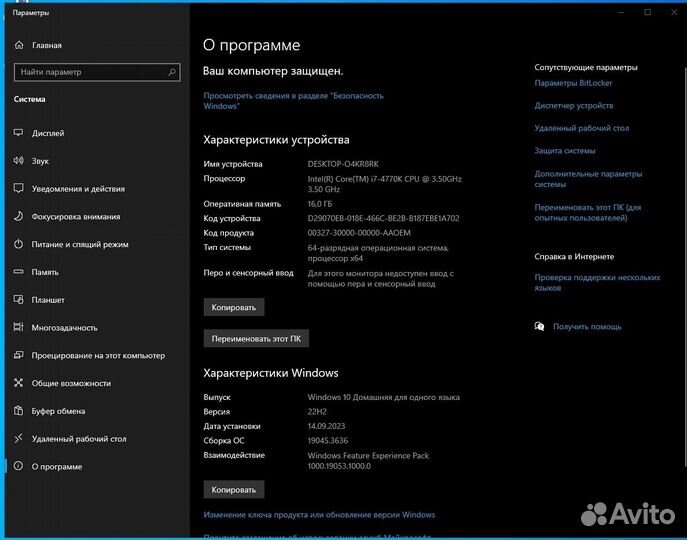
Task: Select Удаленный рабочий стол in left sidebar
Action: click(78, 439)
